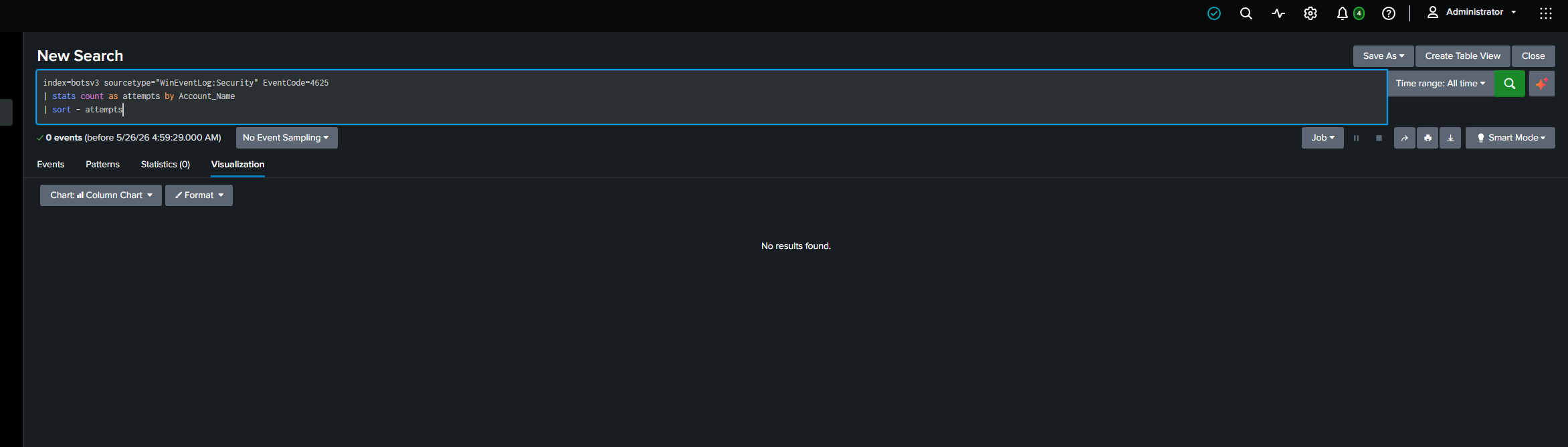The height and width of the screenshot is (447, 1568).
Task: Print the search results
Action: click(1427, 138)
